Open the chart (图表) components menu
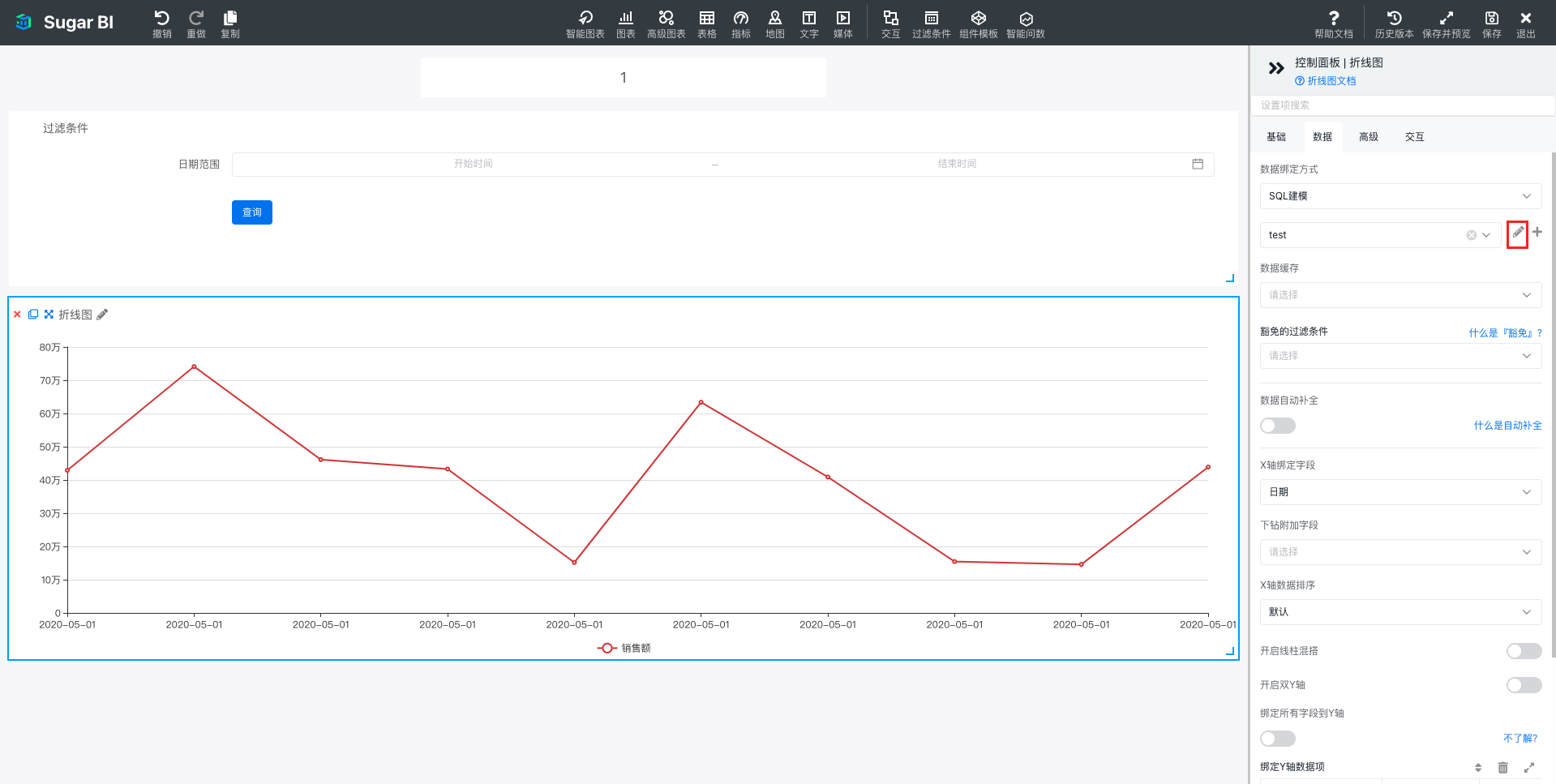Viewport: 1556px width, 784px height. pyautogui.click(x=625, y=24)
